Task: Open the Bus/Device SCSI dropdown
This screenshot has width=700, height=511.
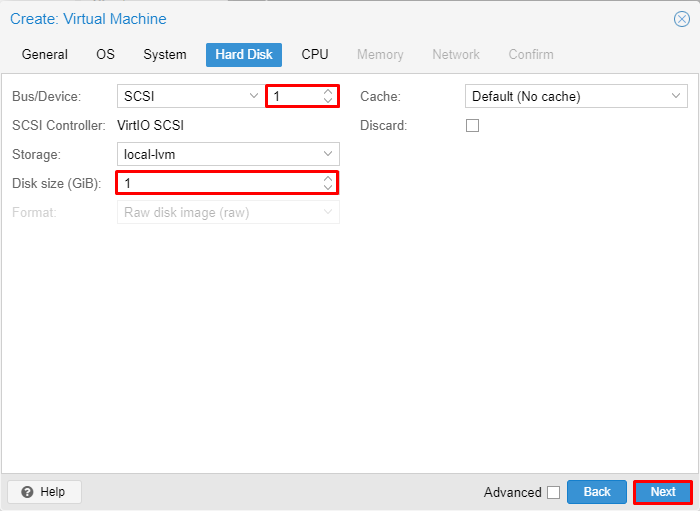Action: point(254,96)
